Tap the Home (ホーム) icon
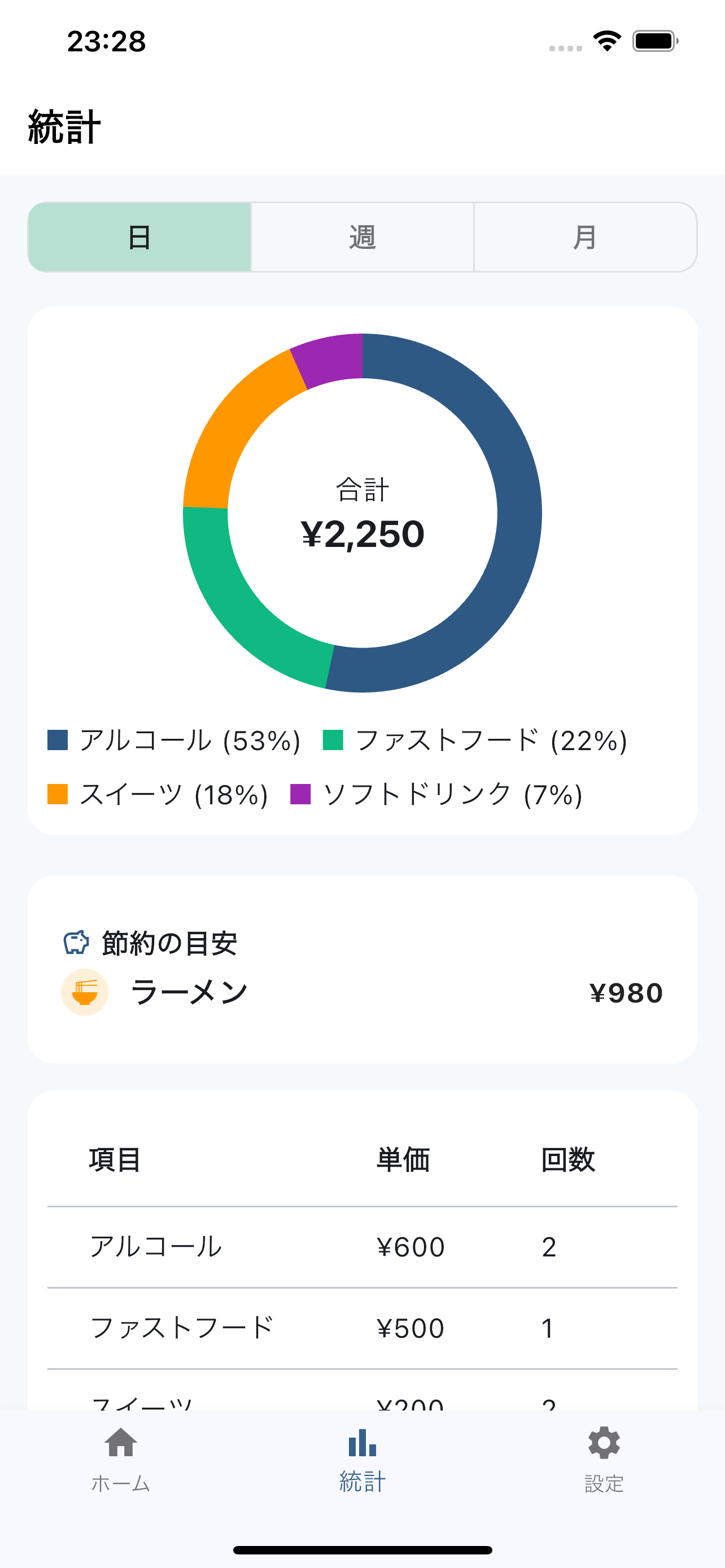 120,1443
